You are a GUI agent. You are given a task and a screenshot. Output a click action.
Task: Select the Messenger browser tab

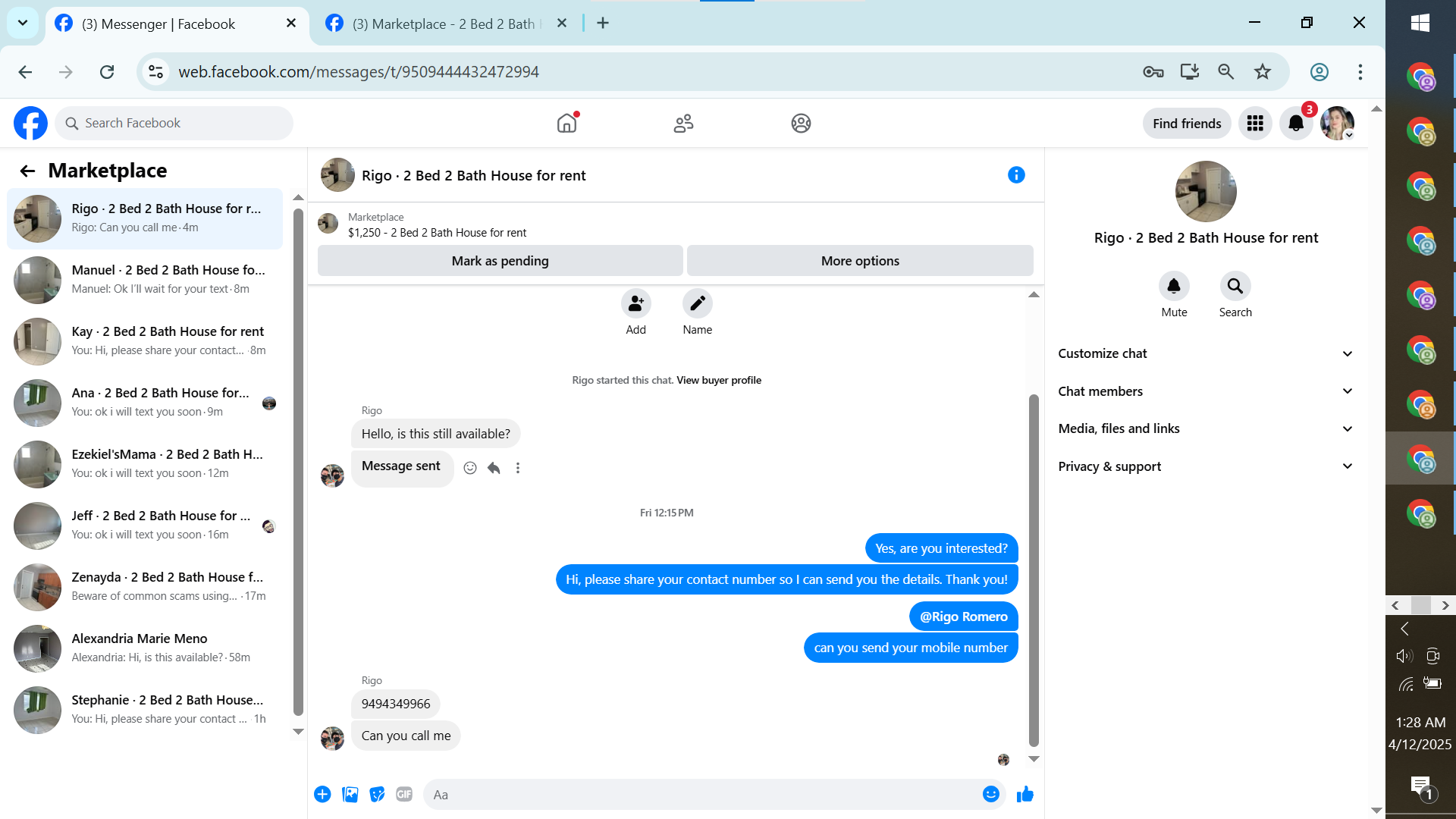pyautogui.click(x=177, y=24)
